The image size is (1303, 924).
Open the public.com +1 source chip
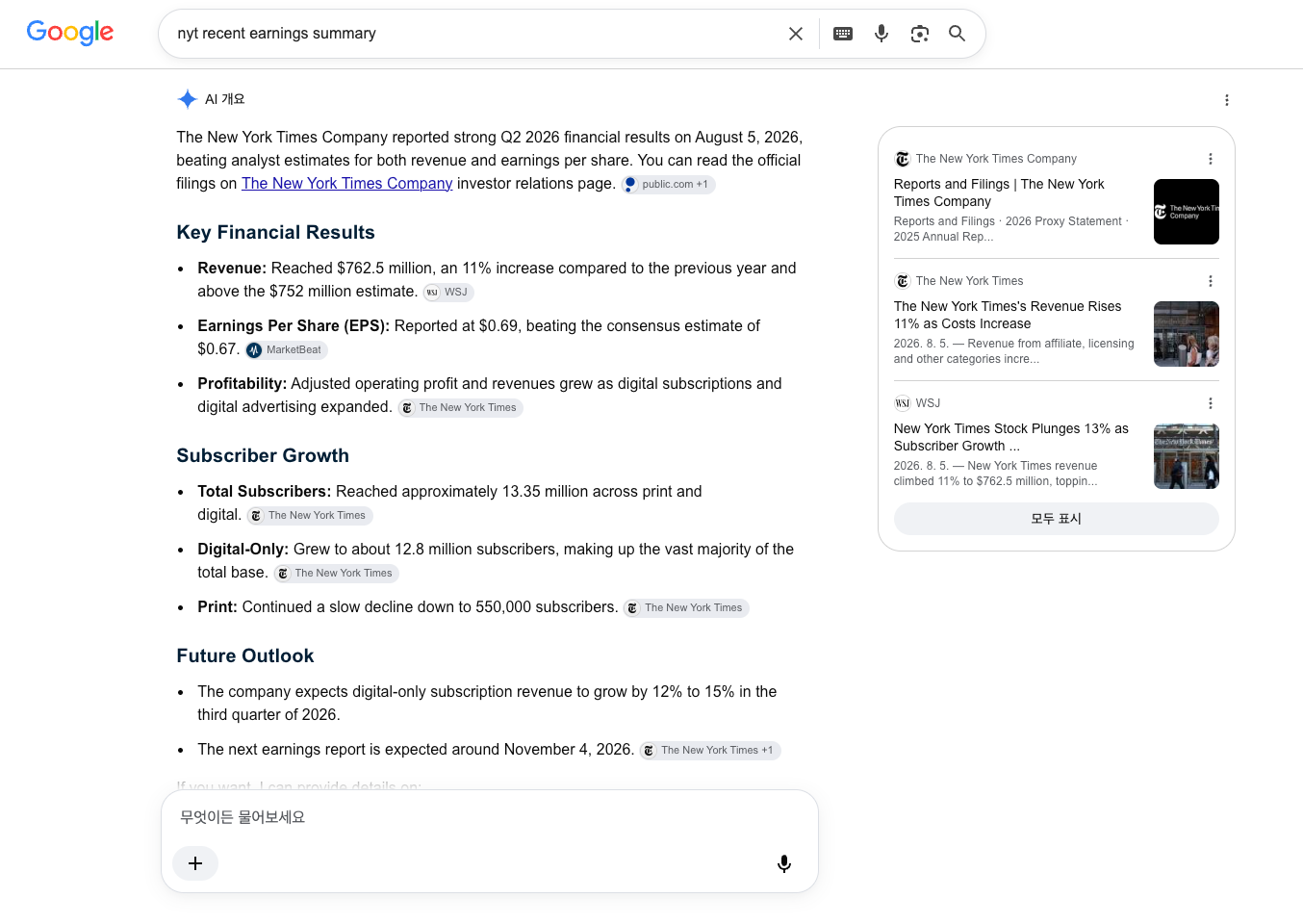pos(668,184)
